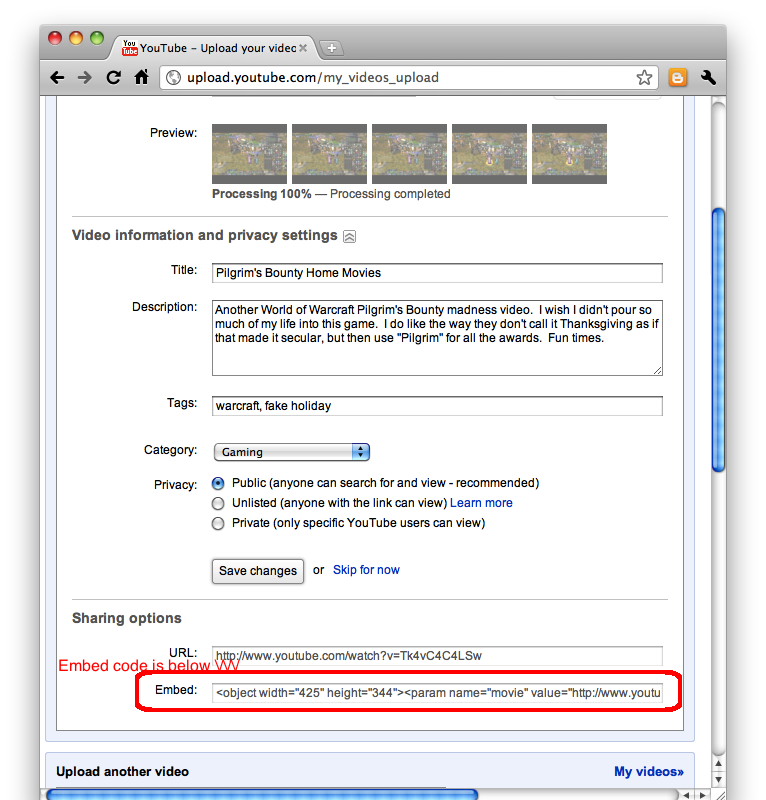
Task: Select the Unlisted privacy option
Action: tap(218, 504)
